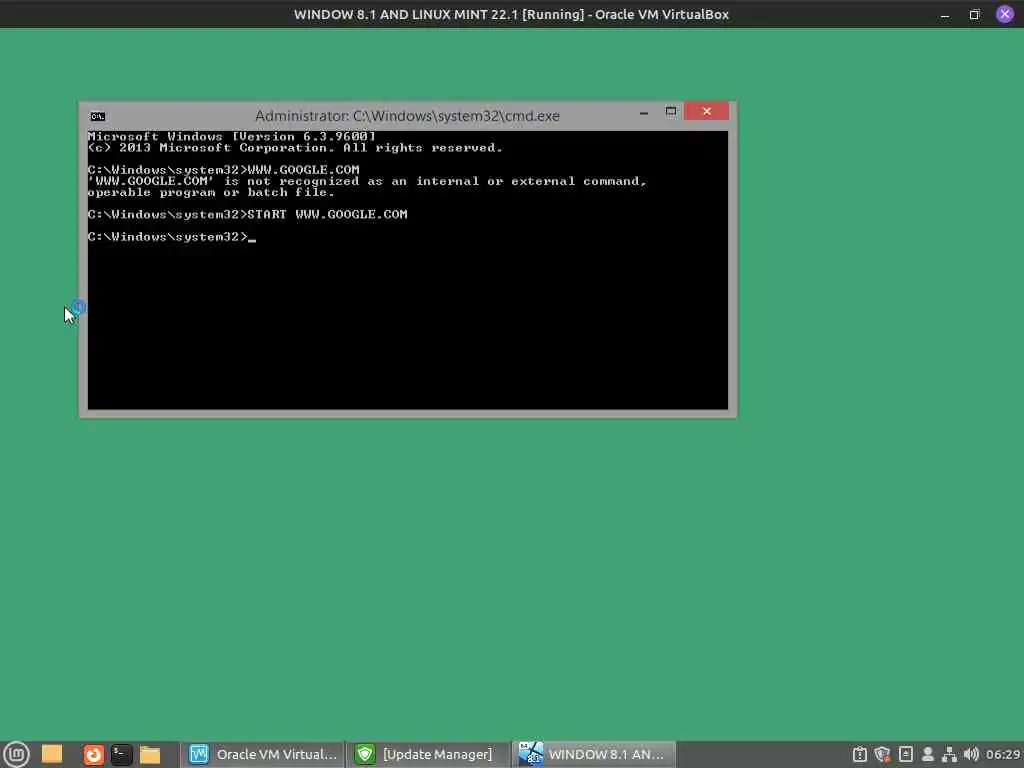1024x768 pixels.
Task: Minimize the VirtualBox VM window
Action: (945, 14)
